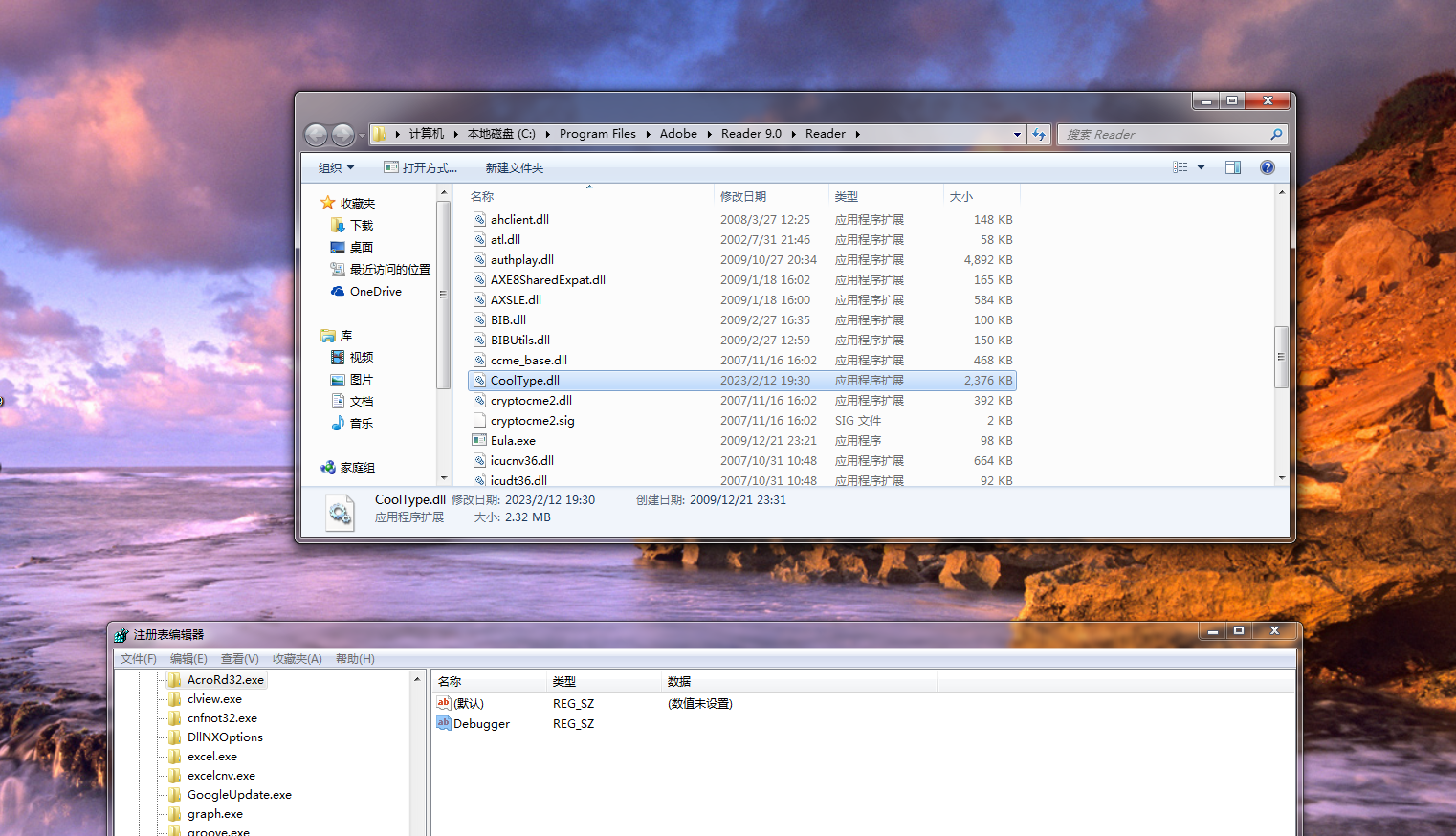Viewport: 1456px width, 836px height.
Task: Open the Explorer help question mark icon
Action: click(x=1268, y=167)
